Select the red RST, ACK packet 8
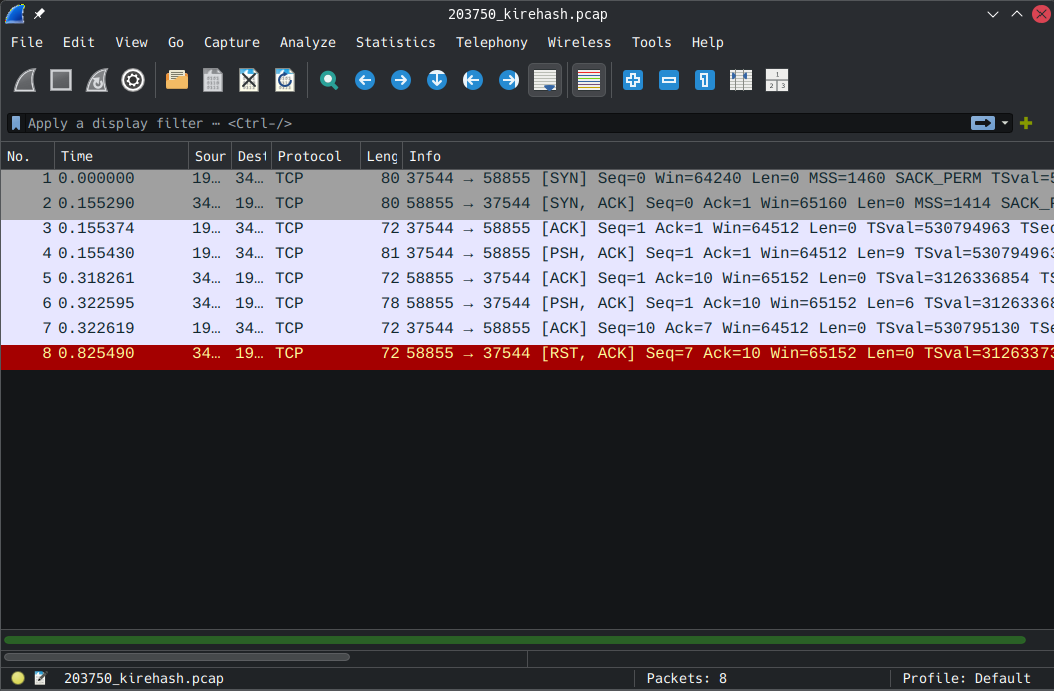This screenshot has height=691, width=1054. pyautogui.click(x=500, y=354)
